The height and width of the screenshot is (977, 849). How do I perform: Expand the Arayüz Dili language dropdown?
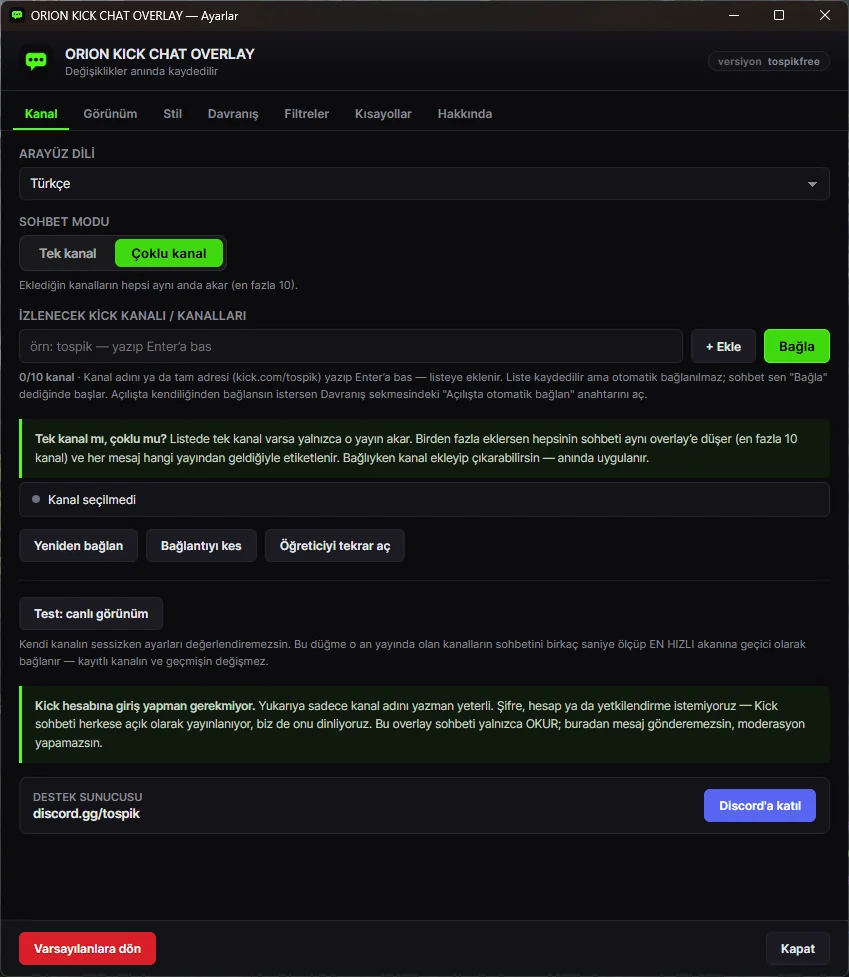pos(424,184)
